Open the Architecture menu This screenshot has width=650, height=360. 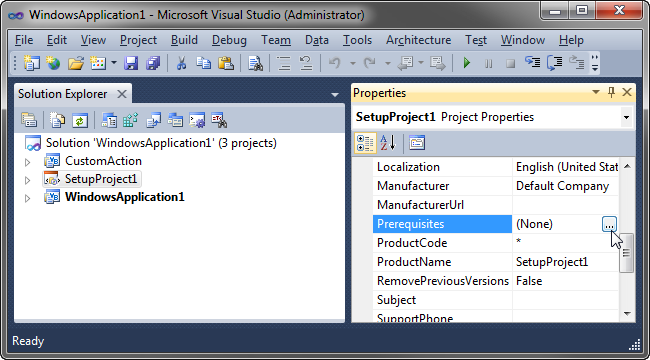click(418, 40)
